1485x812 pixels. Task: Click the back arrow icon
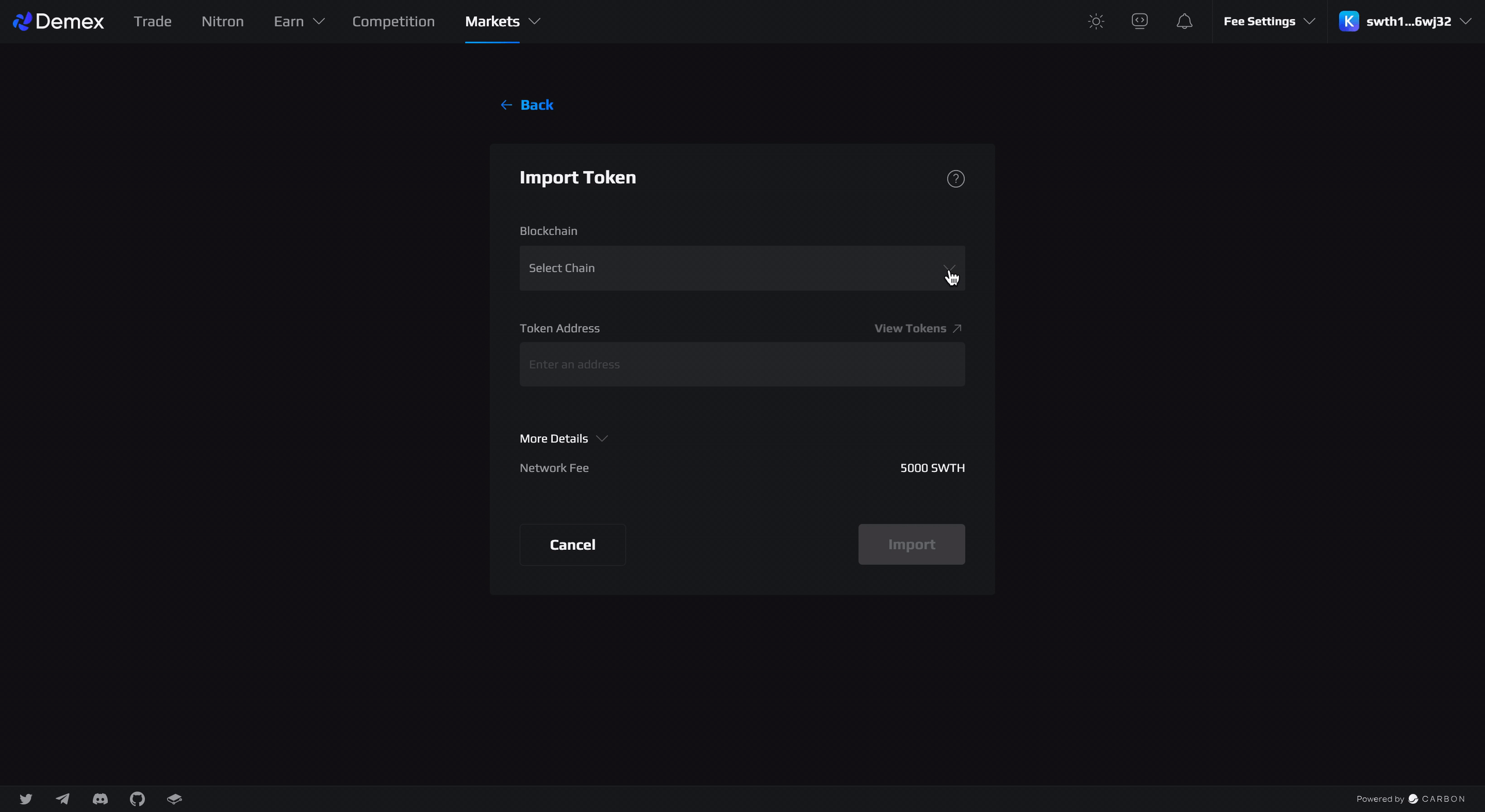pyautogui.click(x=506, y=105)
